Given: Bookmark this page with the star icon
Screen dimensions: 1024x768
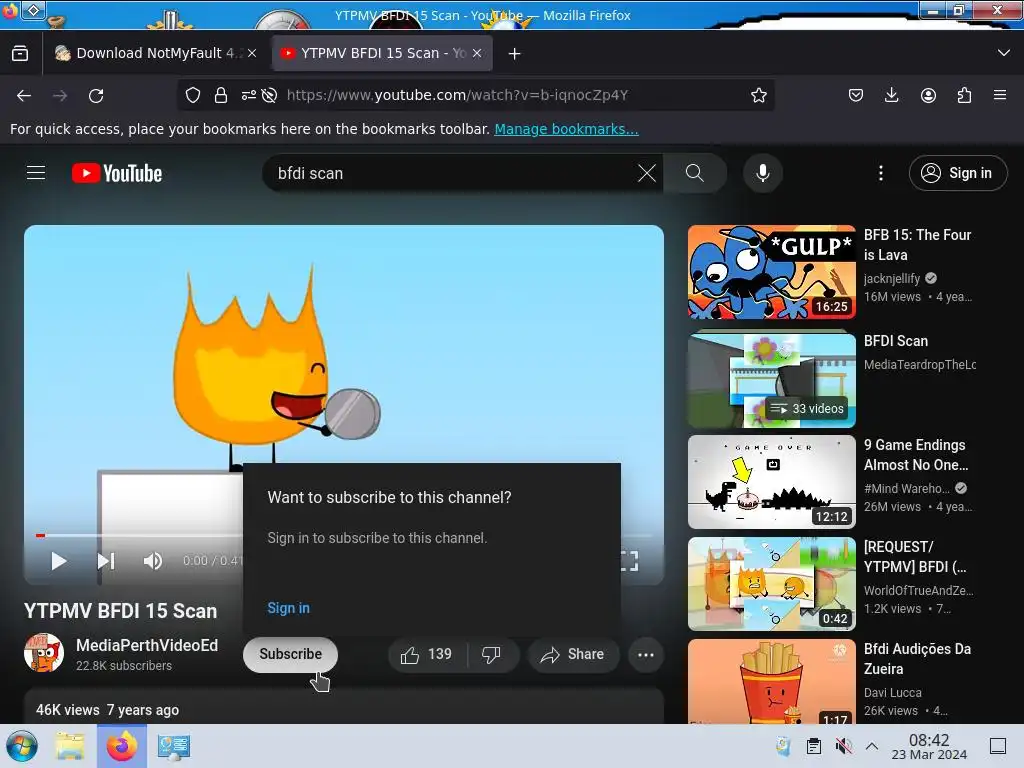Looking at the screenshot, I should (758, 95).
